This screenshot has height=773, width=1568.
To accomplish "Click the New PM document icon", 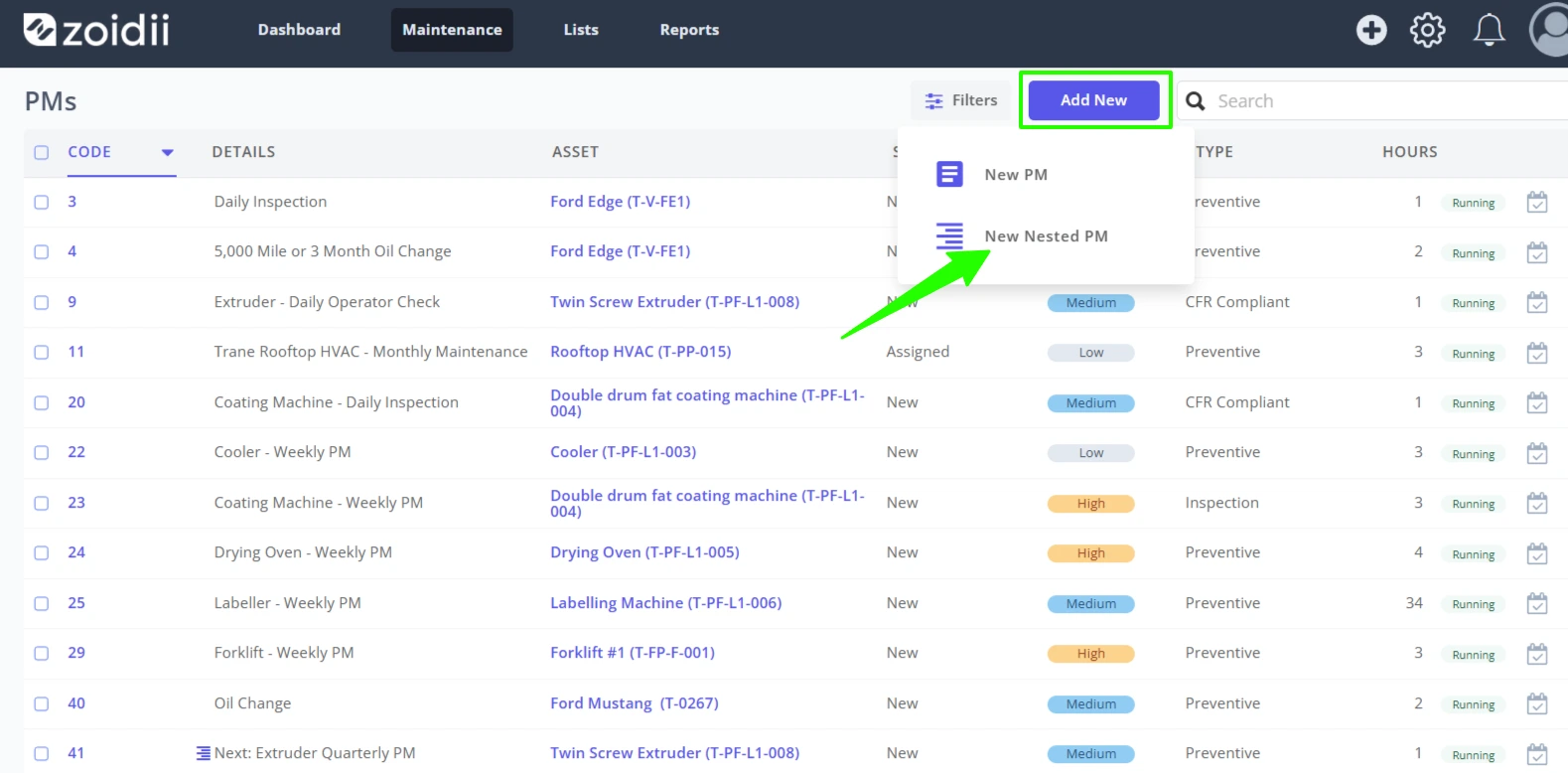I will click(x=949, y=174).
